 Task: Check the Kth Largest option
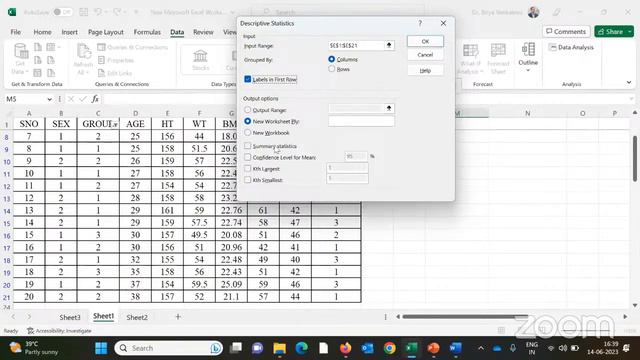tap(247, 169)
